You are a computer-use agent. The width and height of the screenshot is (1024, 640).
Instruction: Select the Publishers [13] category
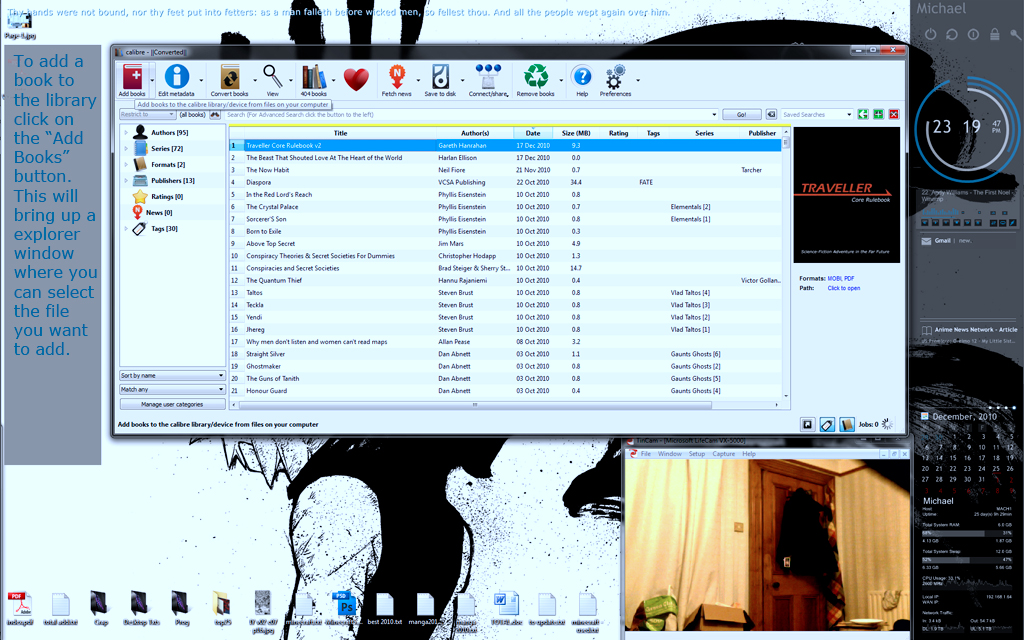click(x=172, y=180)
